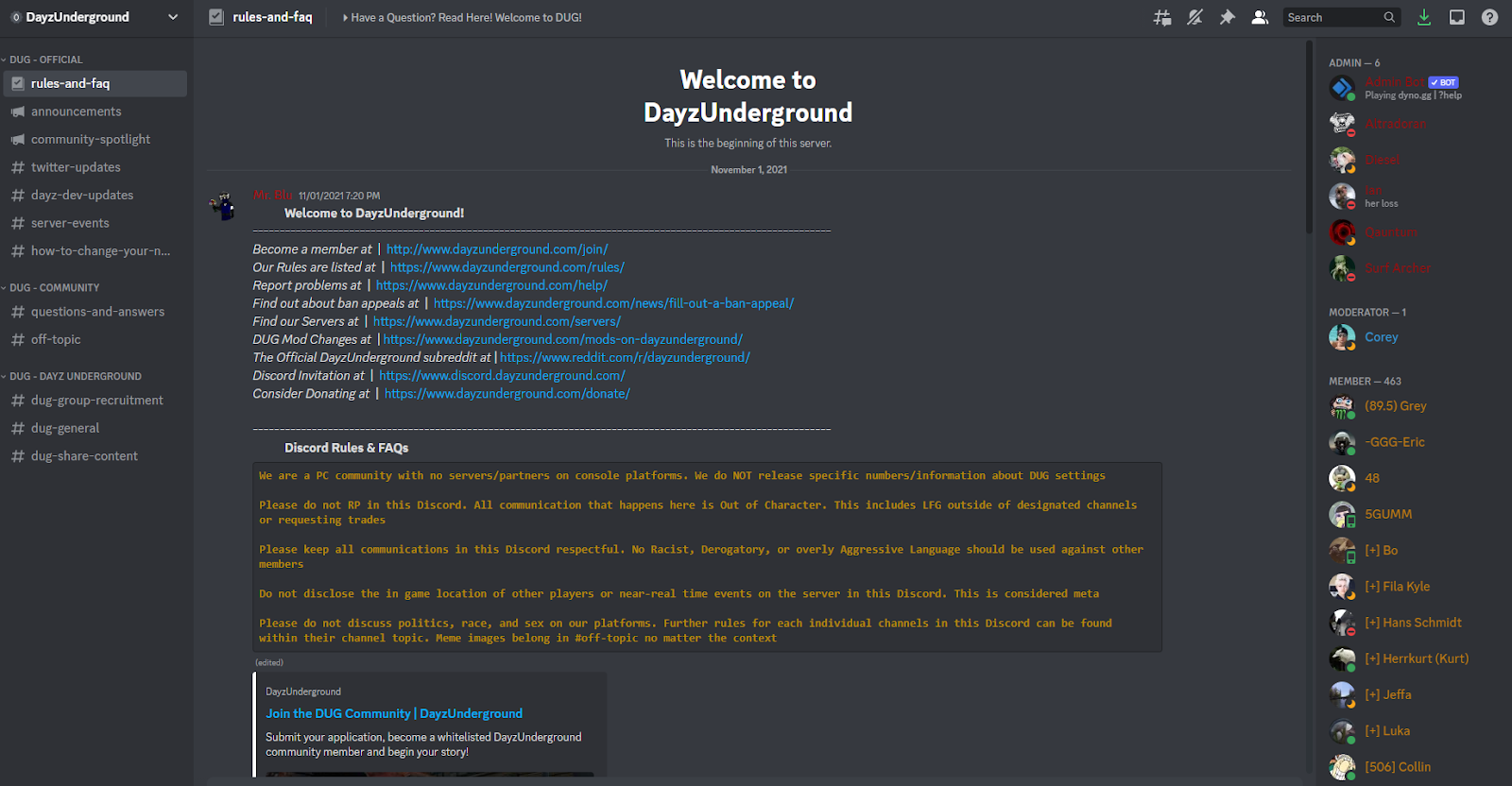The width and height of the screenshot is (1512, 786).
Task: Open the mods-on-dayzunderground link
Action: (x=563, y=339)
